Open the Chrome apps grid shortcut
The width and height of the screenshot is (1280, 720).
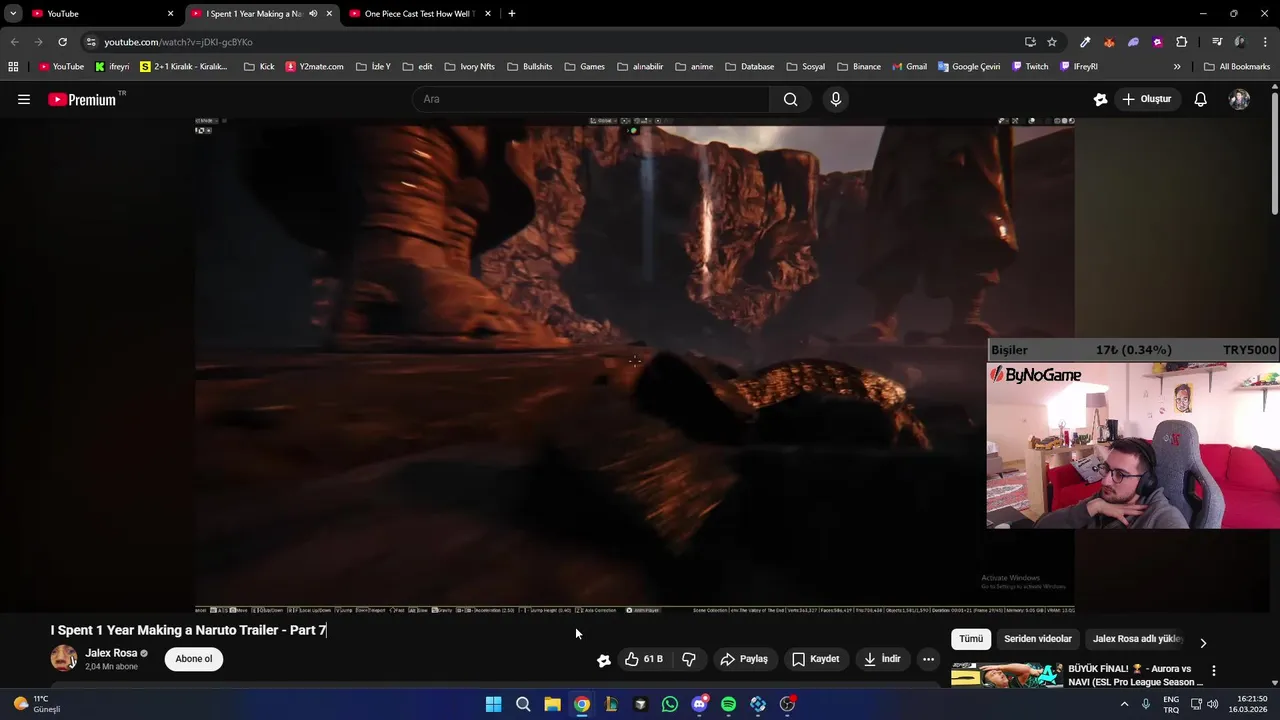(x=13, y=67)
